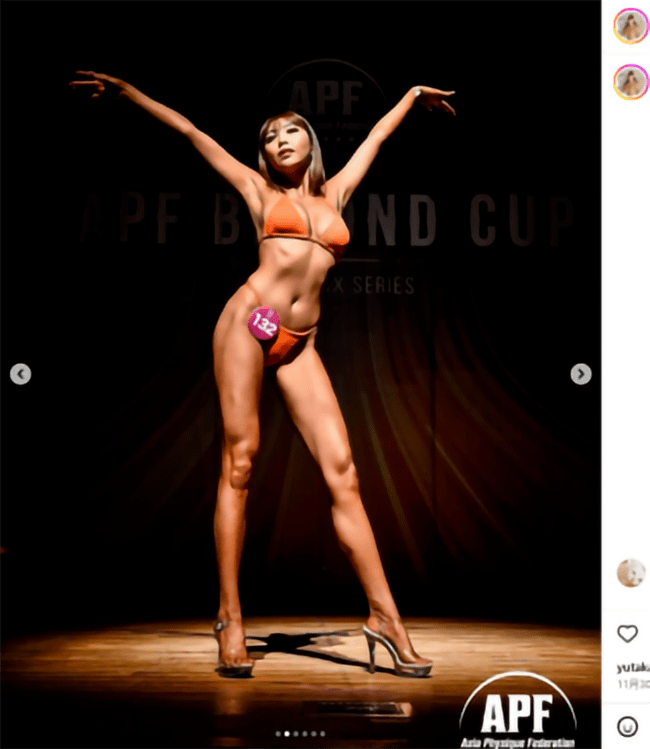
Task: Open the topmost story-ring profile avatar
Action: [631, 26]
